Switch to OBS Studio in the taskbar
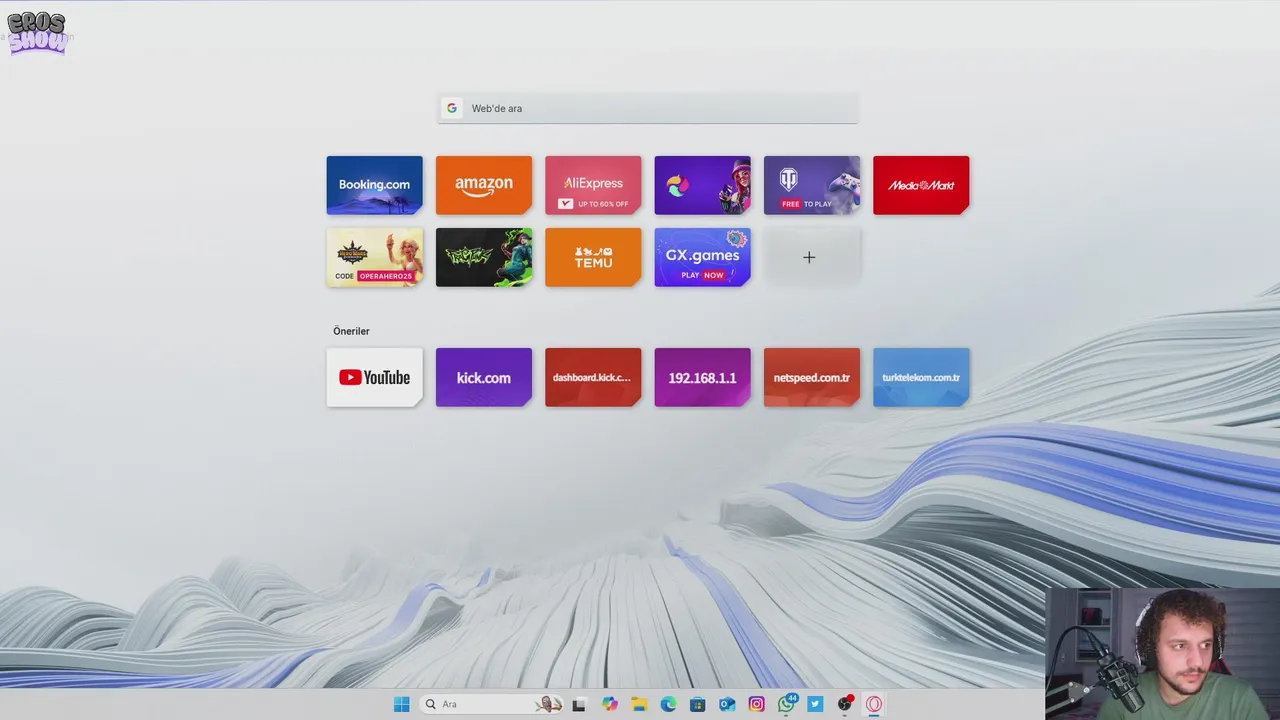 pyautogui.click(x=845, y=704)
